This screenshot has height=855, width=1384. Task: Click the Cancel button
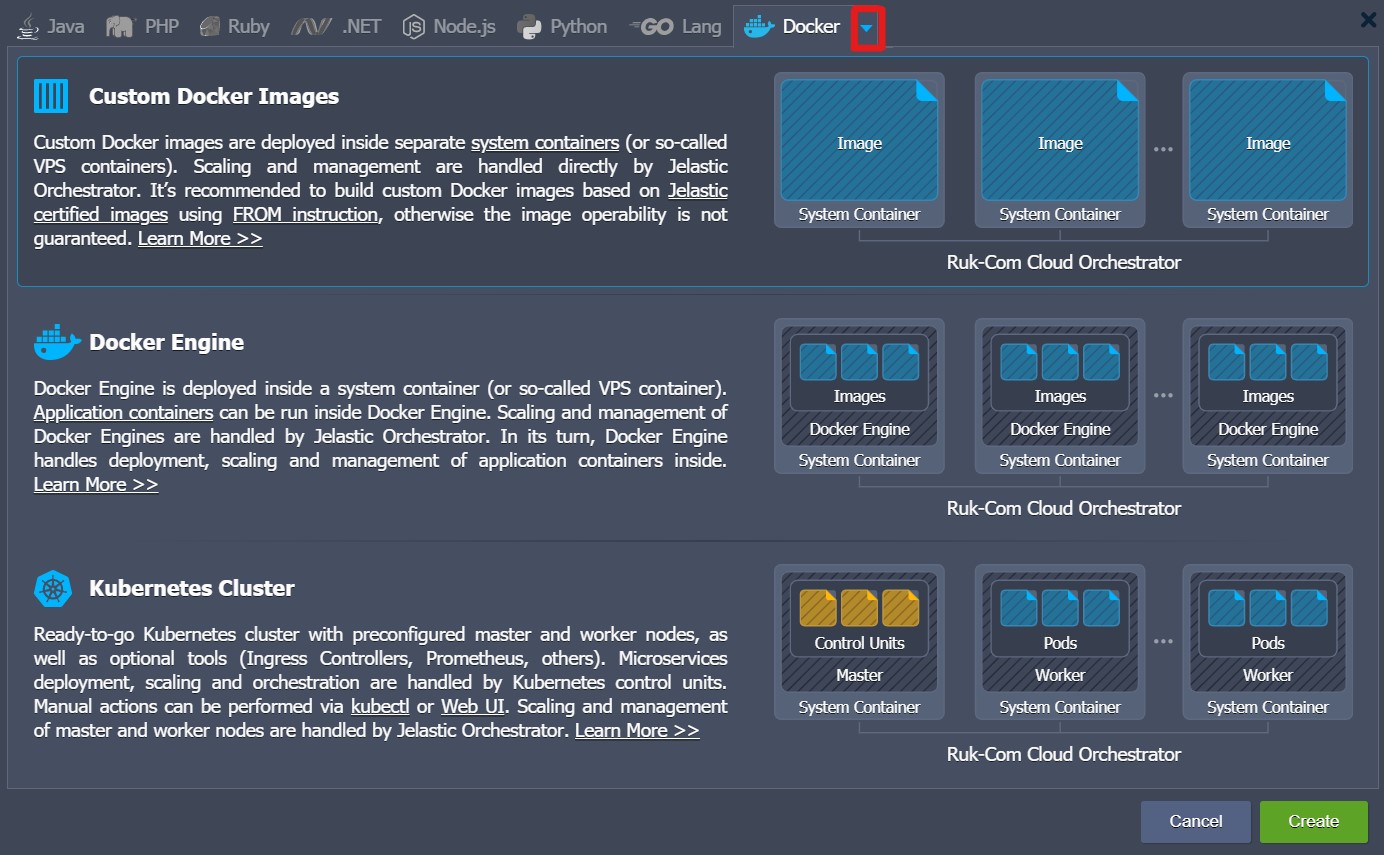1196,821
